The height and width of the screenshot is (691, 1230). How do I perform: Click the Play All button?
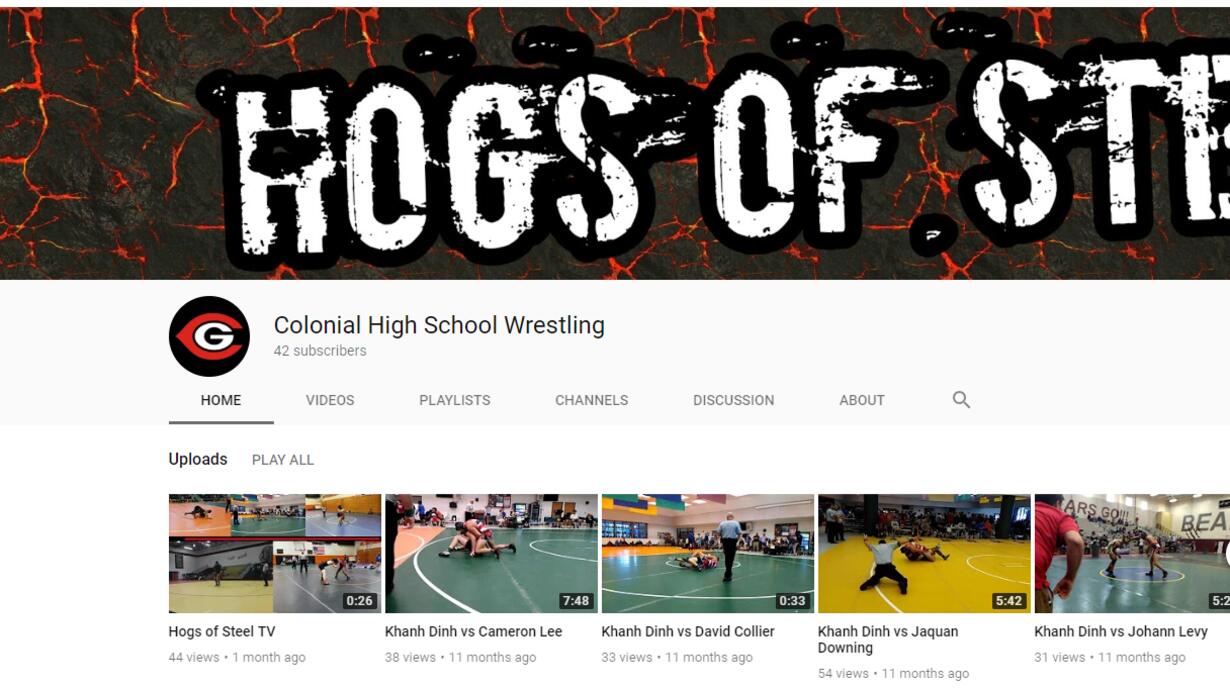(x=283, y=460)
